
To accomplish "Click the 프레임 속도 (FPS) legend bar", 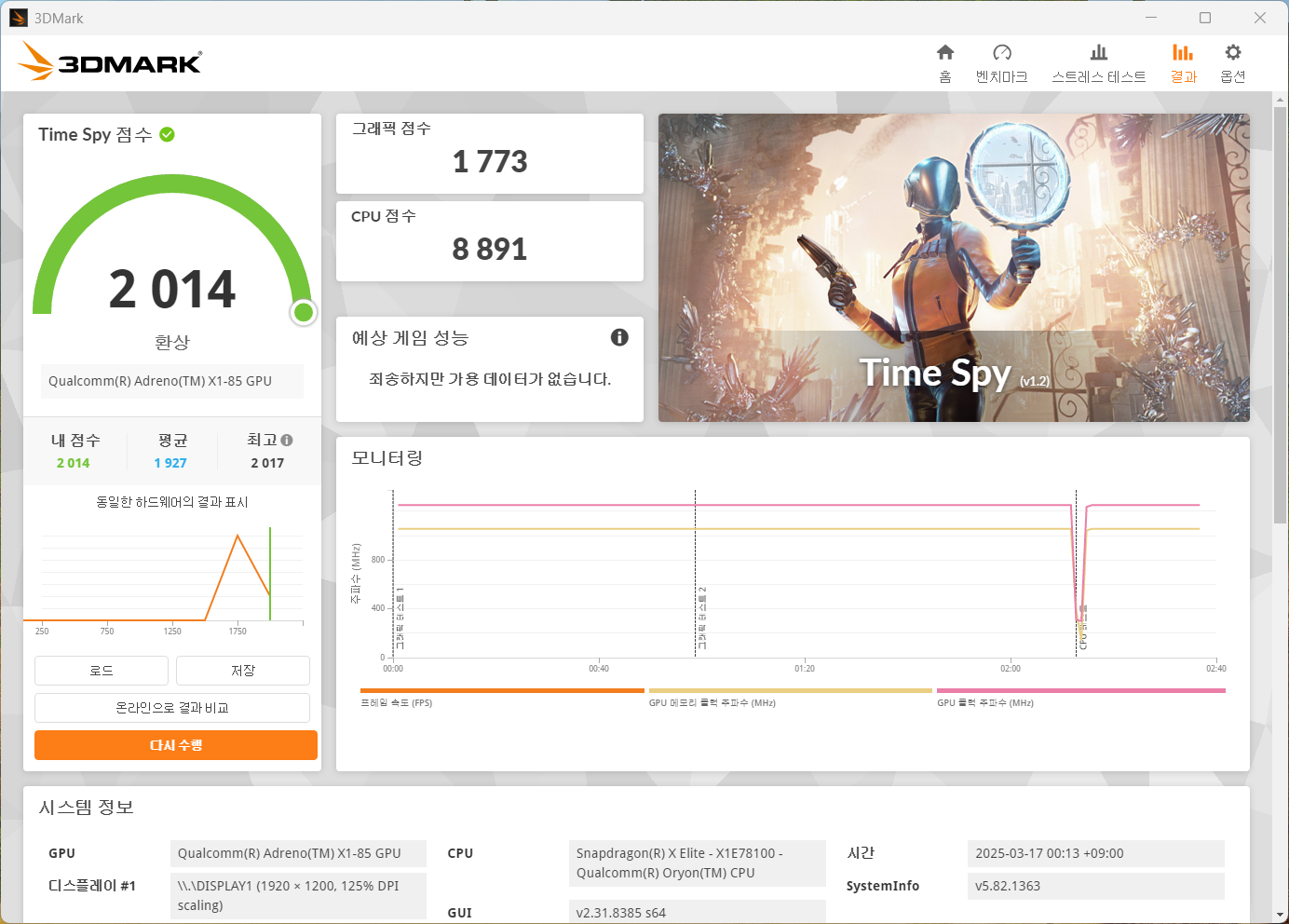I will coord(502,691).
